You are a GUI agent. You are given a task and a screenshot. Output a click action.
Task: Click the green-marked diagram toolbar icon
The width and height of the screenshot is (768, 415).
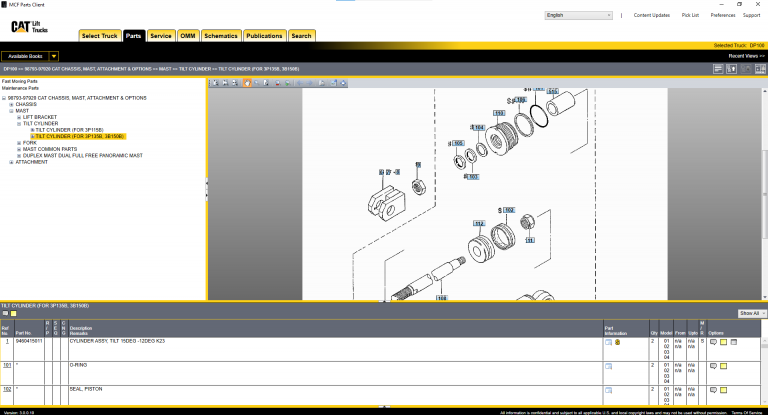click(x=288, y=83)
